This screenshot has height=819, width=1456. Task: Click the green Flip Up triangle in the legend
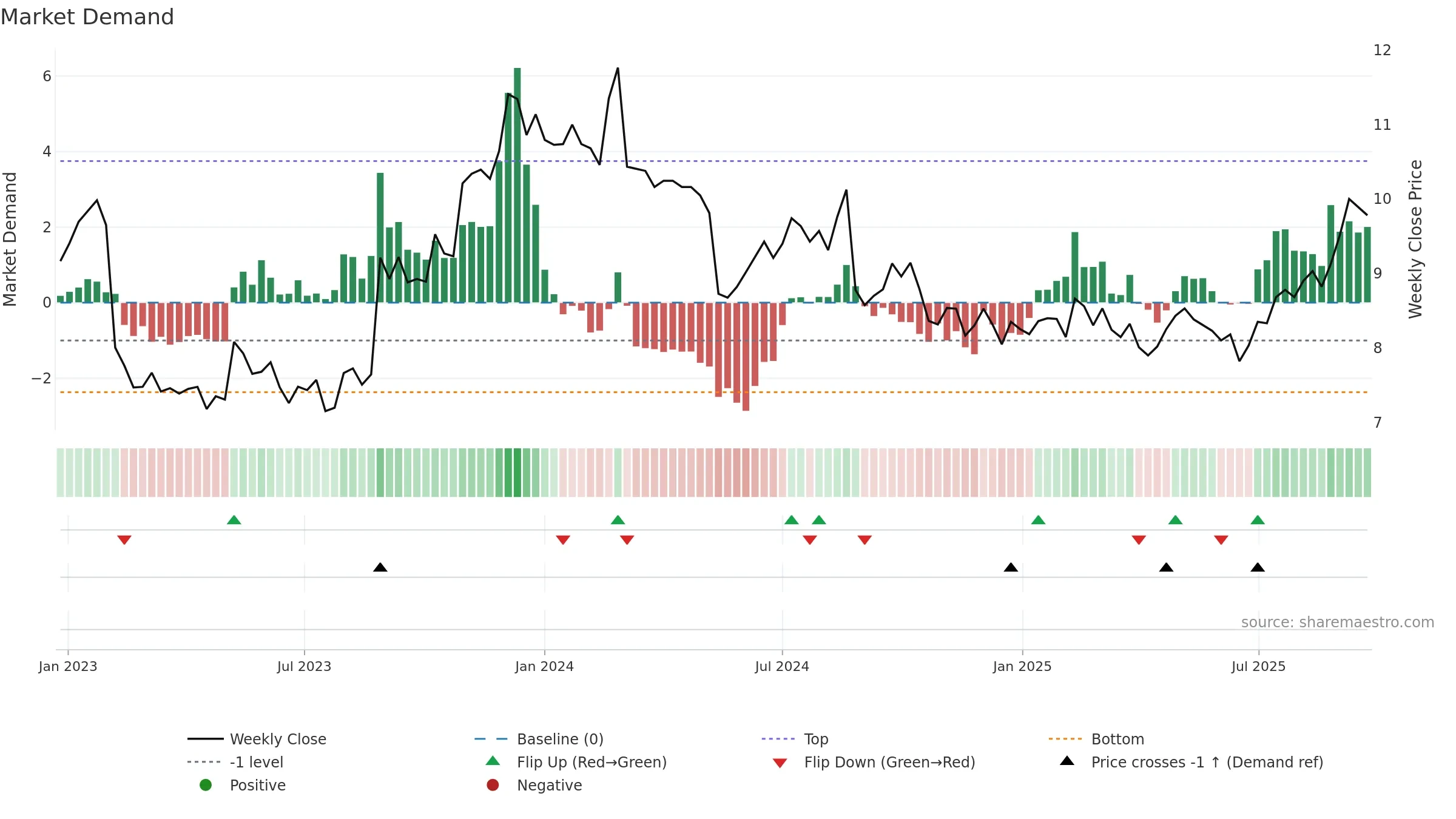coord(493,761)
